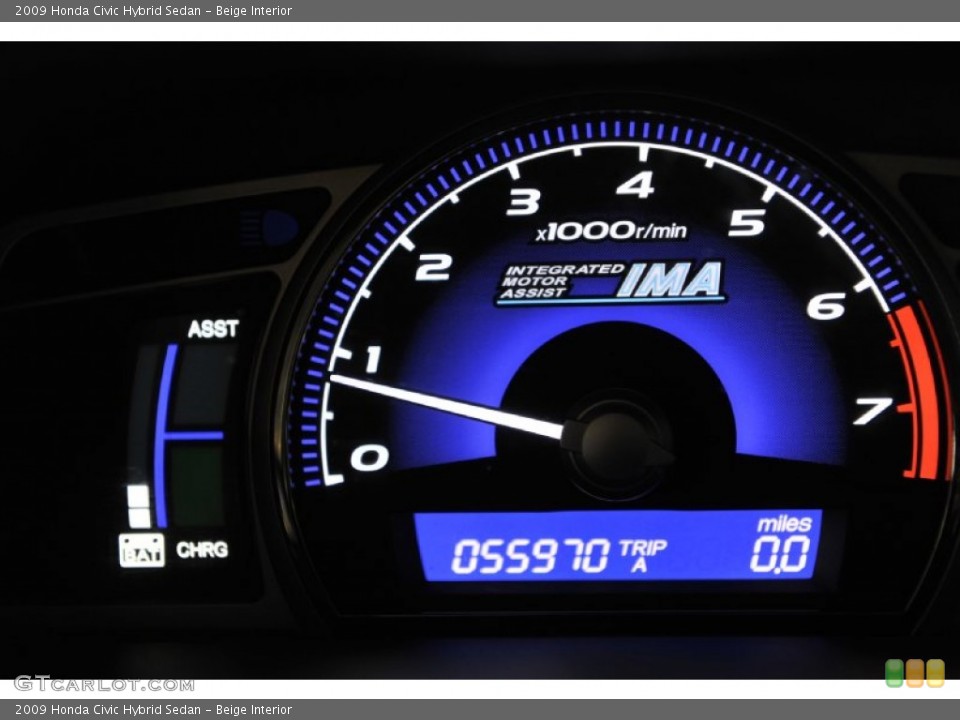Click the ASST label on the gauge

coord(212,329)
